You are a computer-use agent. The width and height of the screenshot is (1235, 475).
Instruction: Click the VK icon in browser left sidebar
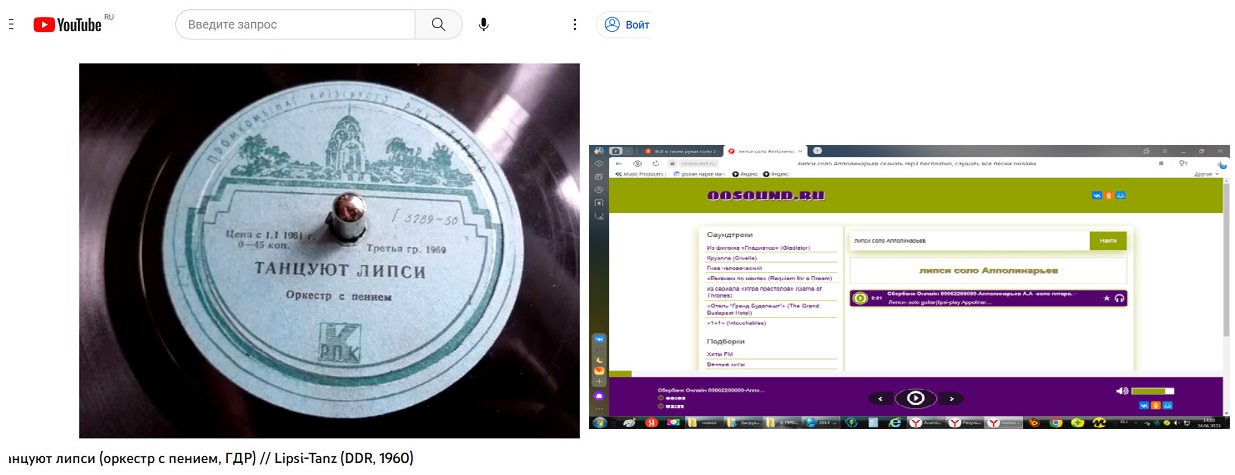pyautogui.click(x=599, y=340)
